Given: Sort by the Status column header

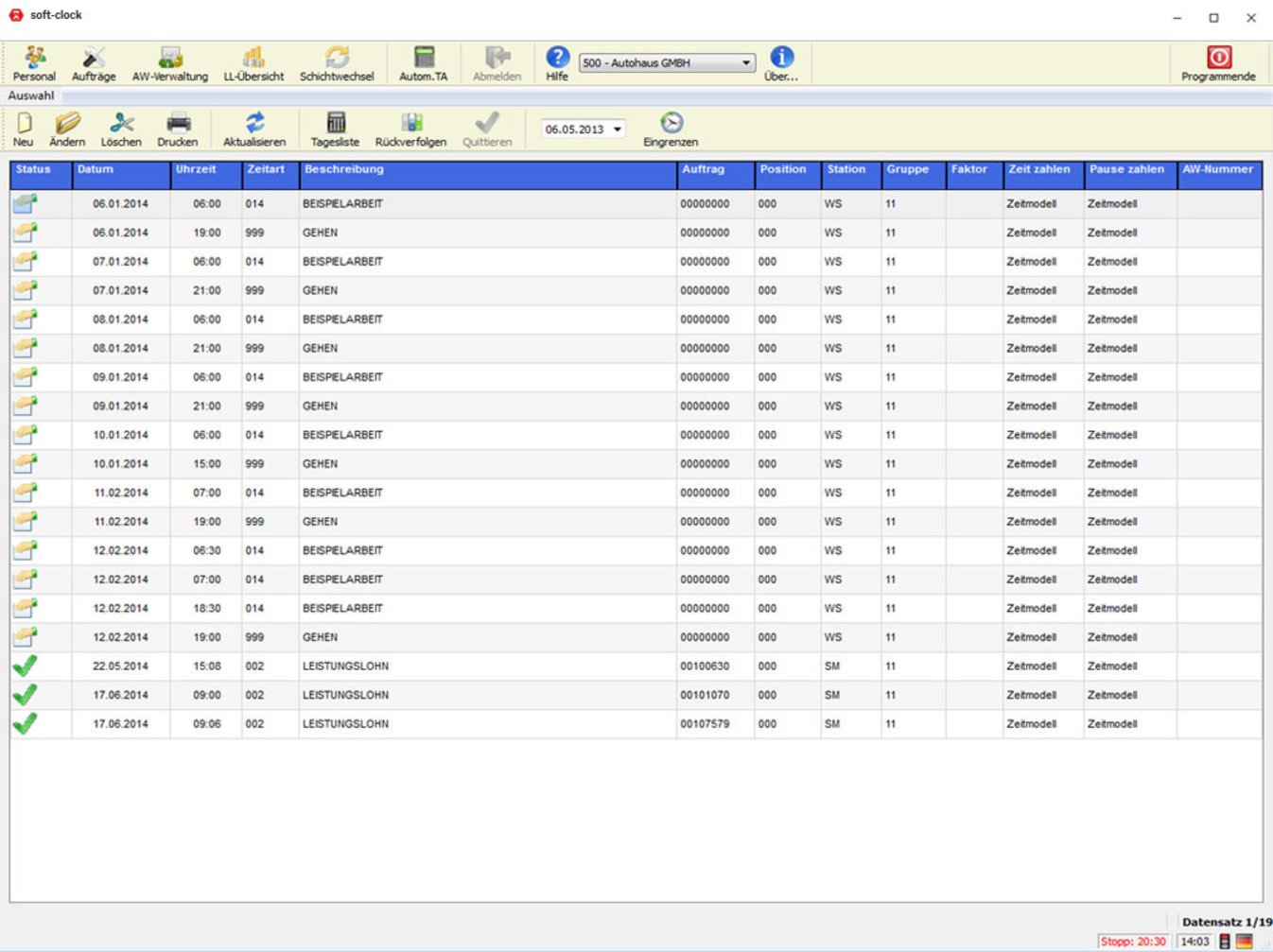Looking at the screenshot, I should [41, 175].
